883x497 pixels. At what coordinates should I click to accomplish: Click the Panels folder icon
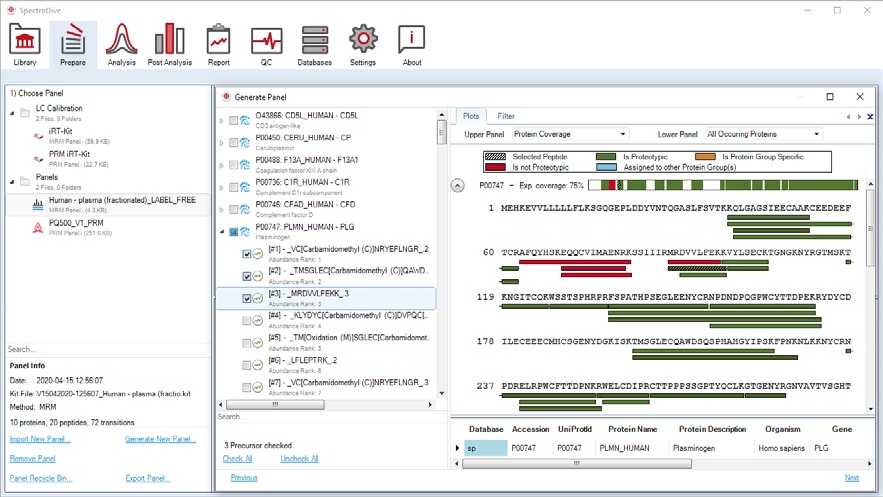(25, 181)
